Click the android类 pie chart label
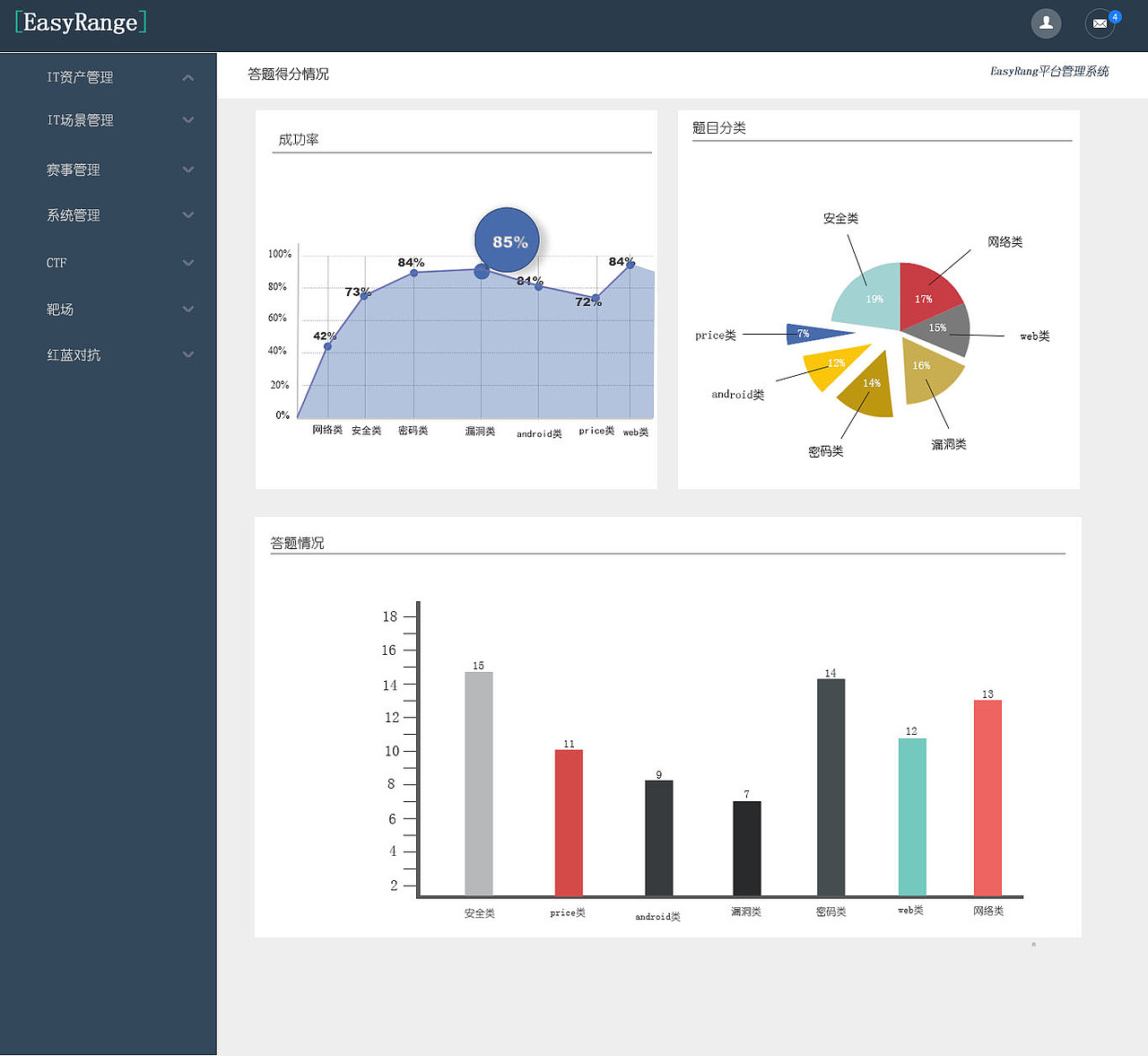This screenshot has width=1148, height=1056. point(737,394)
